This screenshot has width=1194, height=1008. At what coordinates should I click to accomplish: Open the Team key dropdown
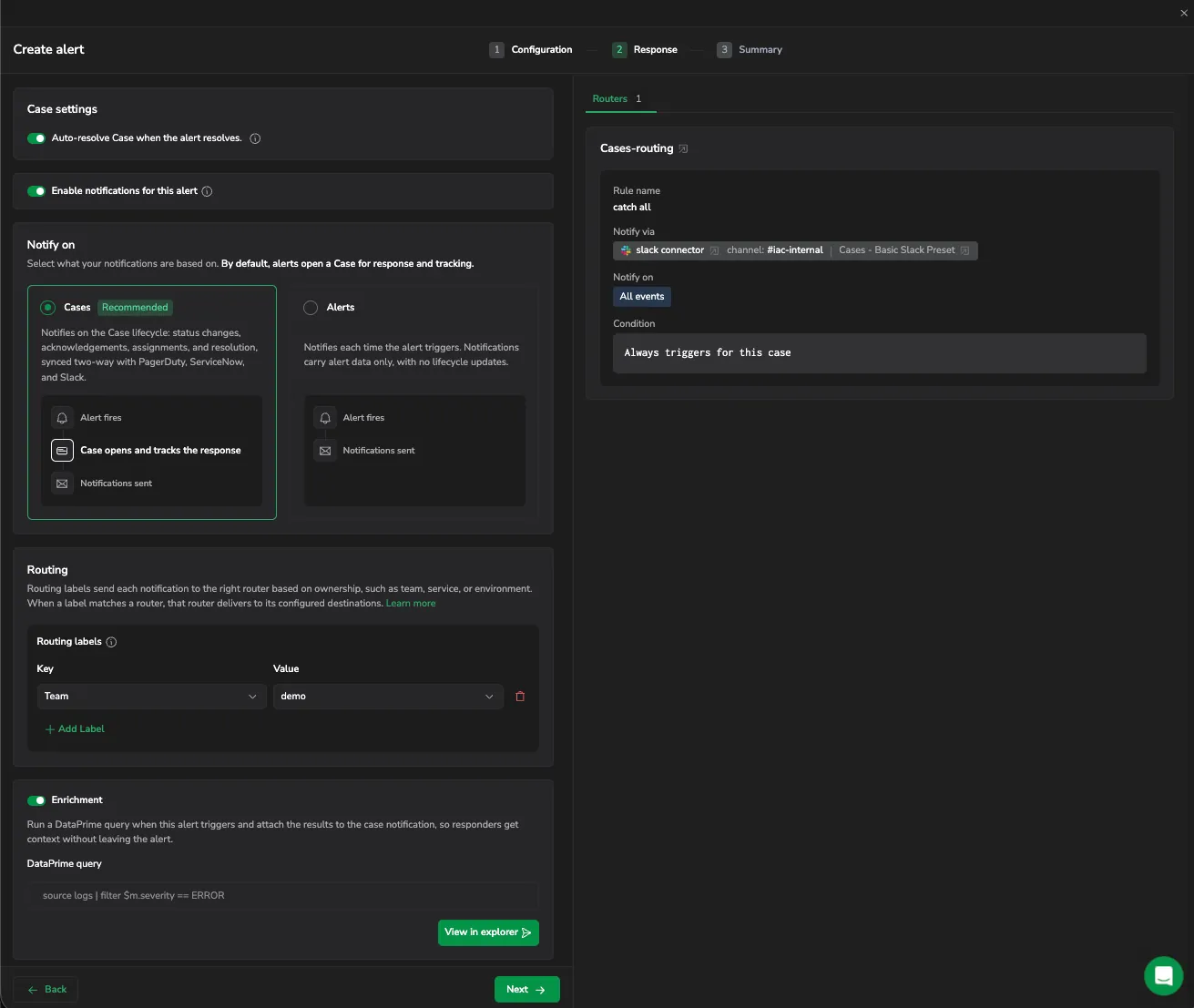[151, 697]
